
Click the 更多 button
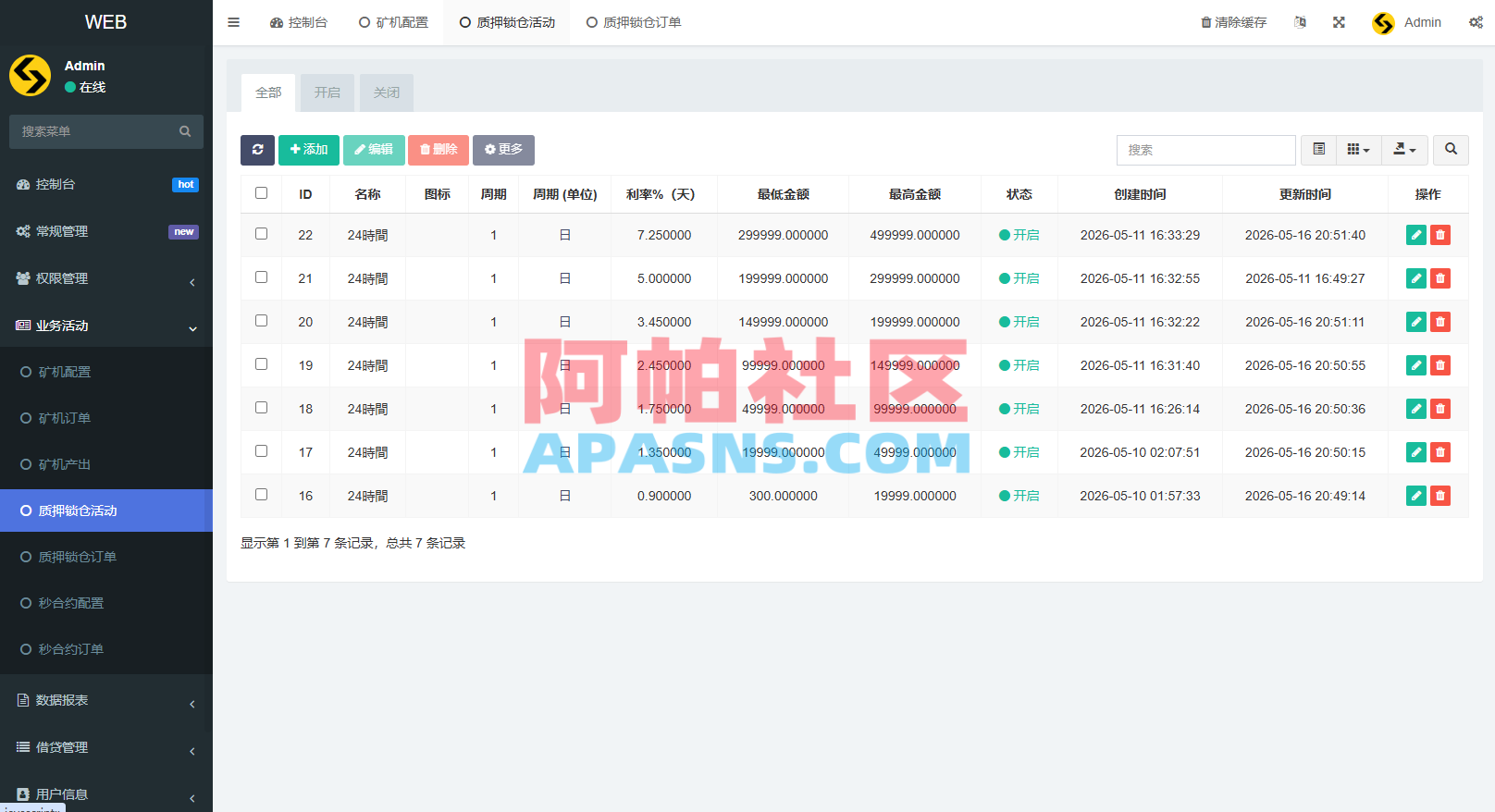pos(503,150)
